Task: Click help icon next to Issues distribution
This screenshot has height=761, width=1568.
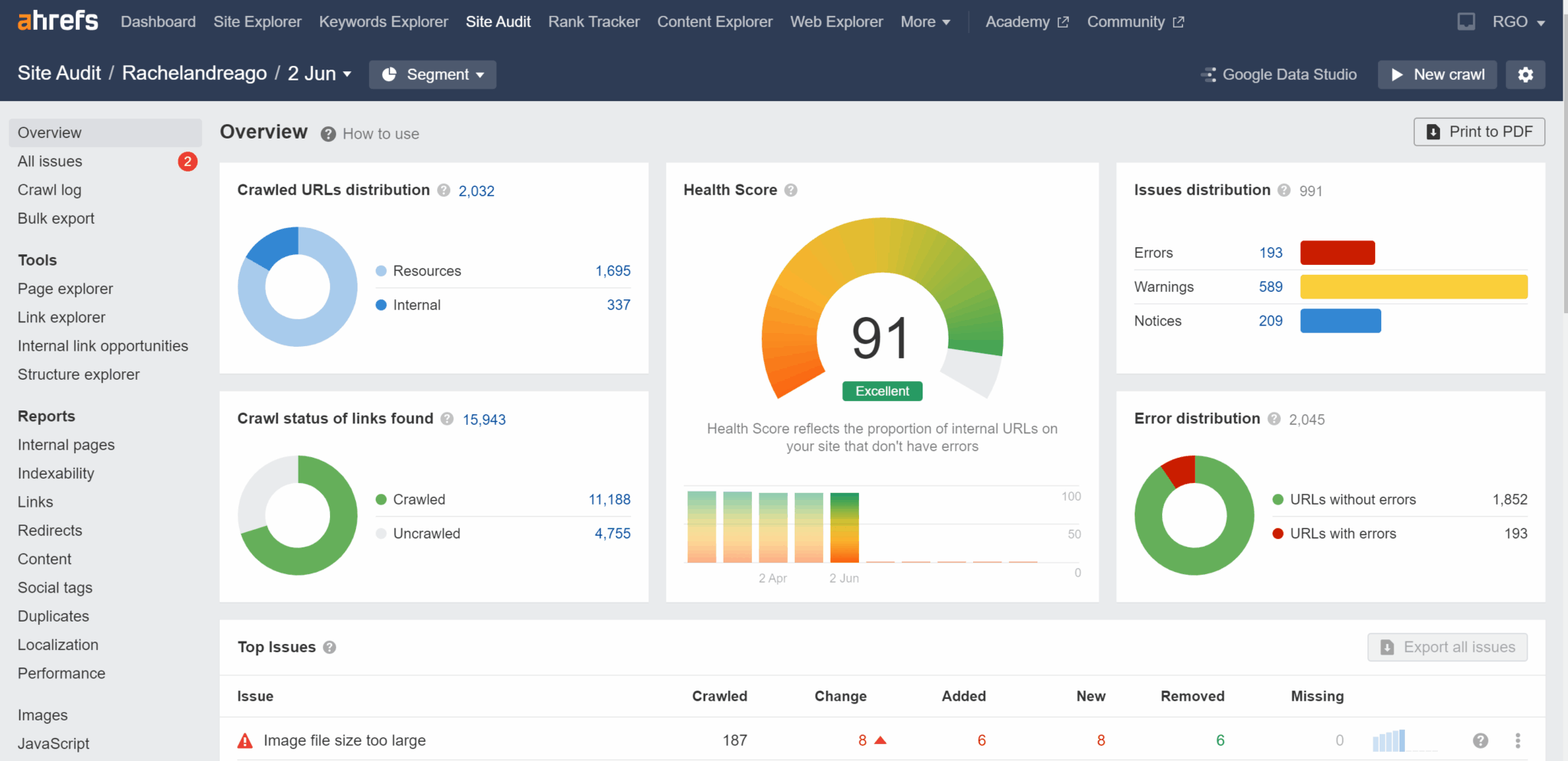Action: coord(1284,190)
